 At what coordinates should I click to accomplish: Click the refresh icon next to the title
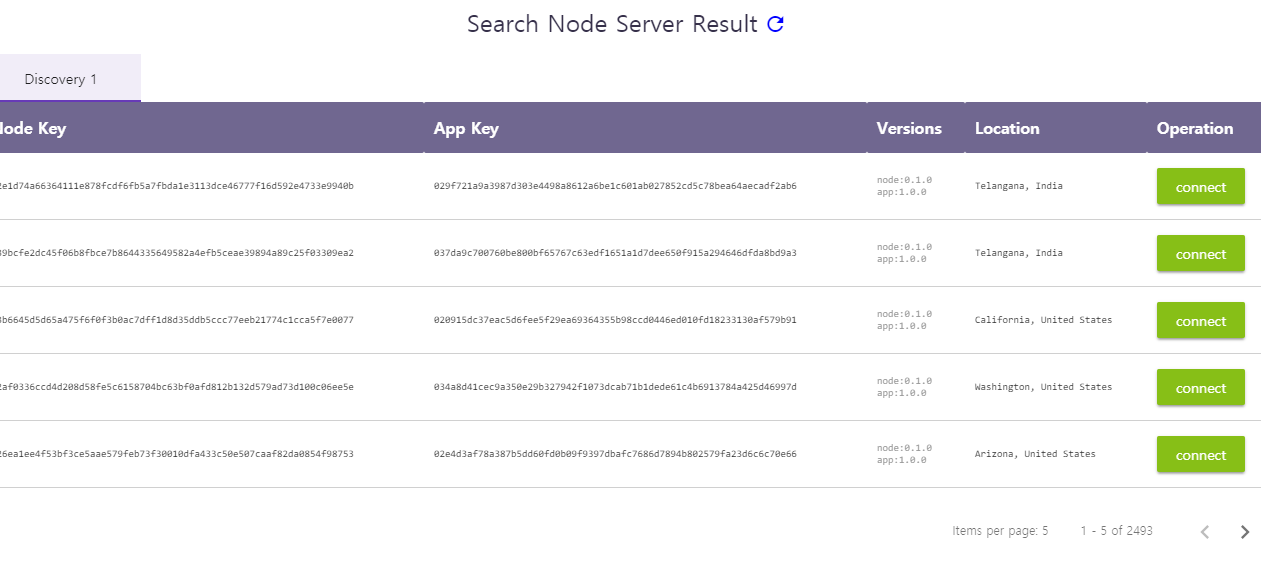coord(775,25)
